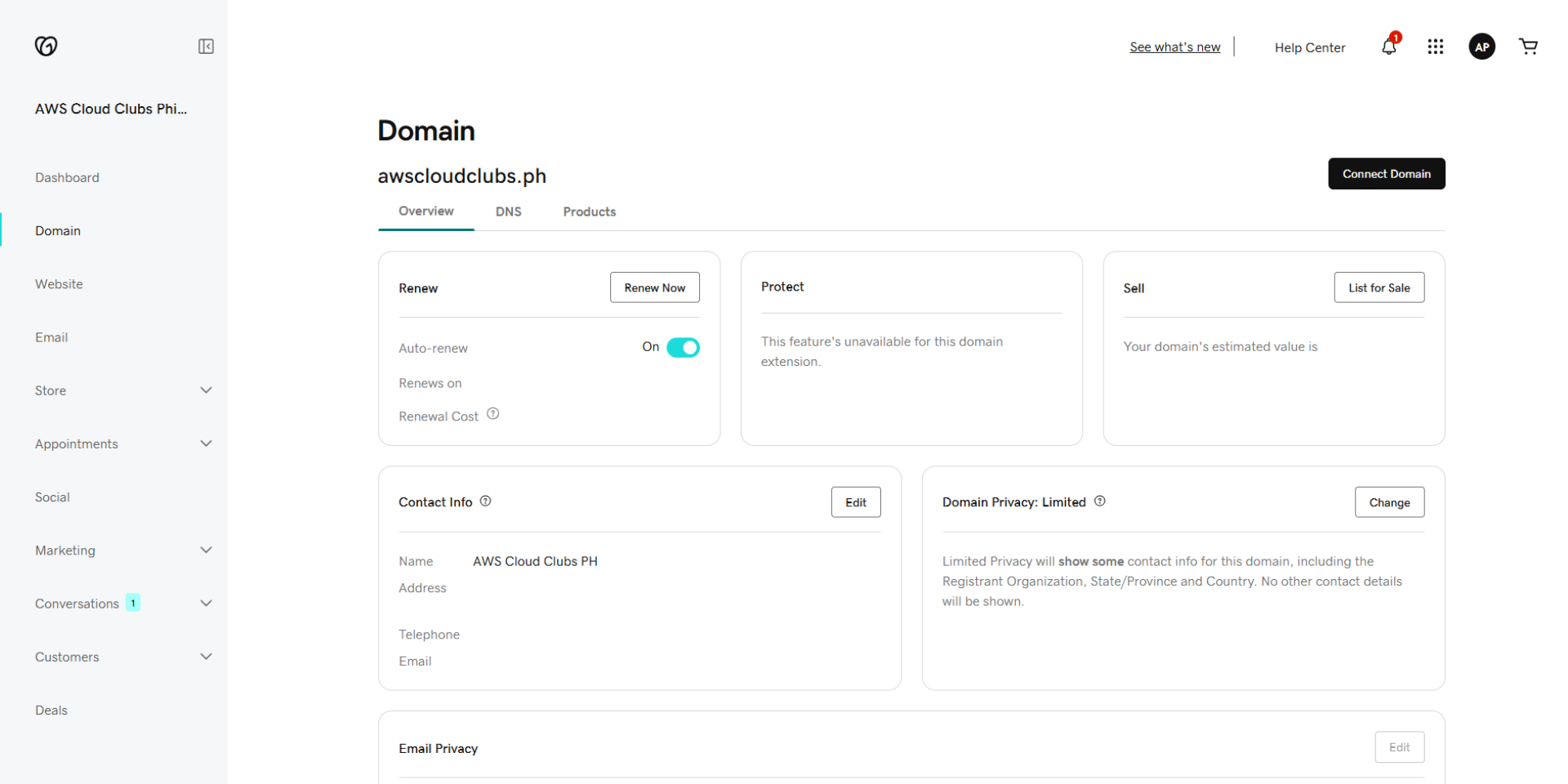Edit the Contact Info
Screen dimensions: 1568x784
[x=856, y=502]
